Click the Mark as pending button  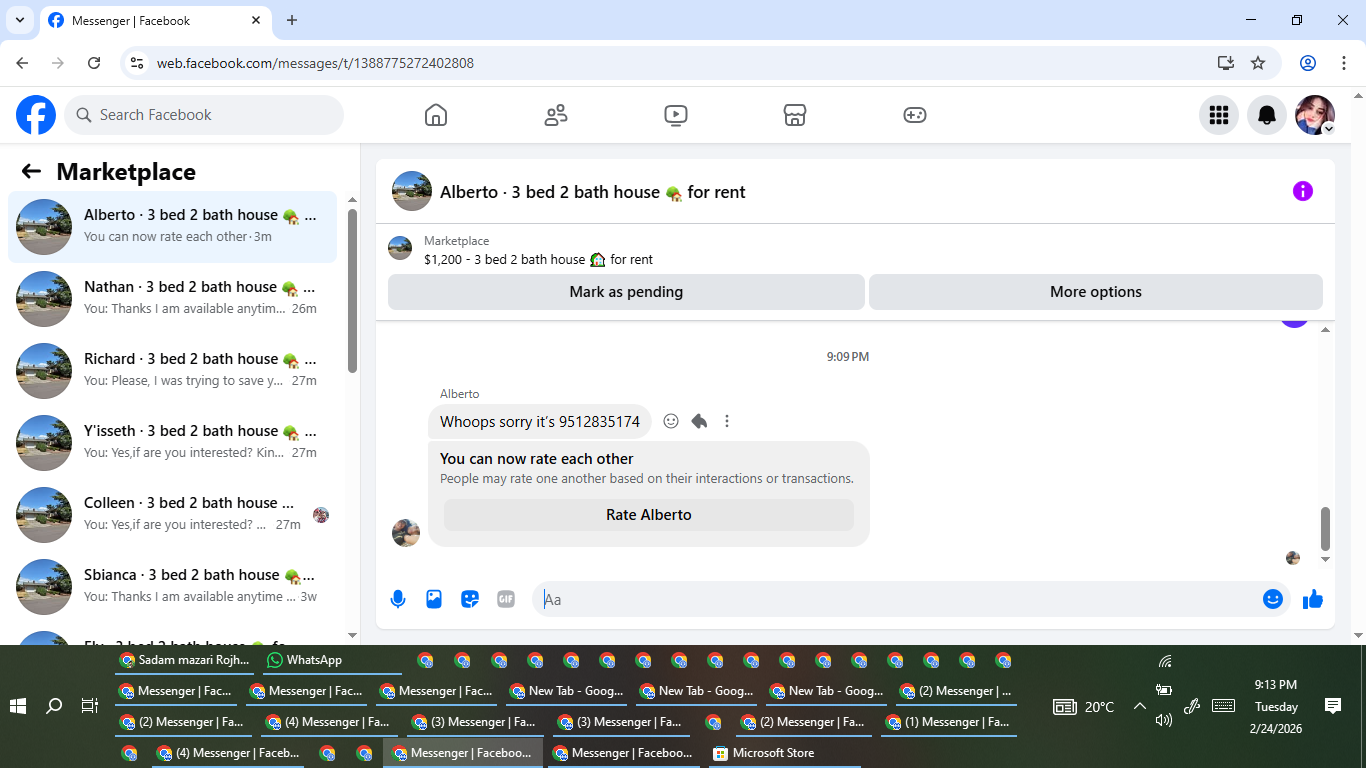[626, 292]
